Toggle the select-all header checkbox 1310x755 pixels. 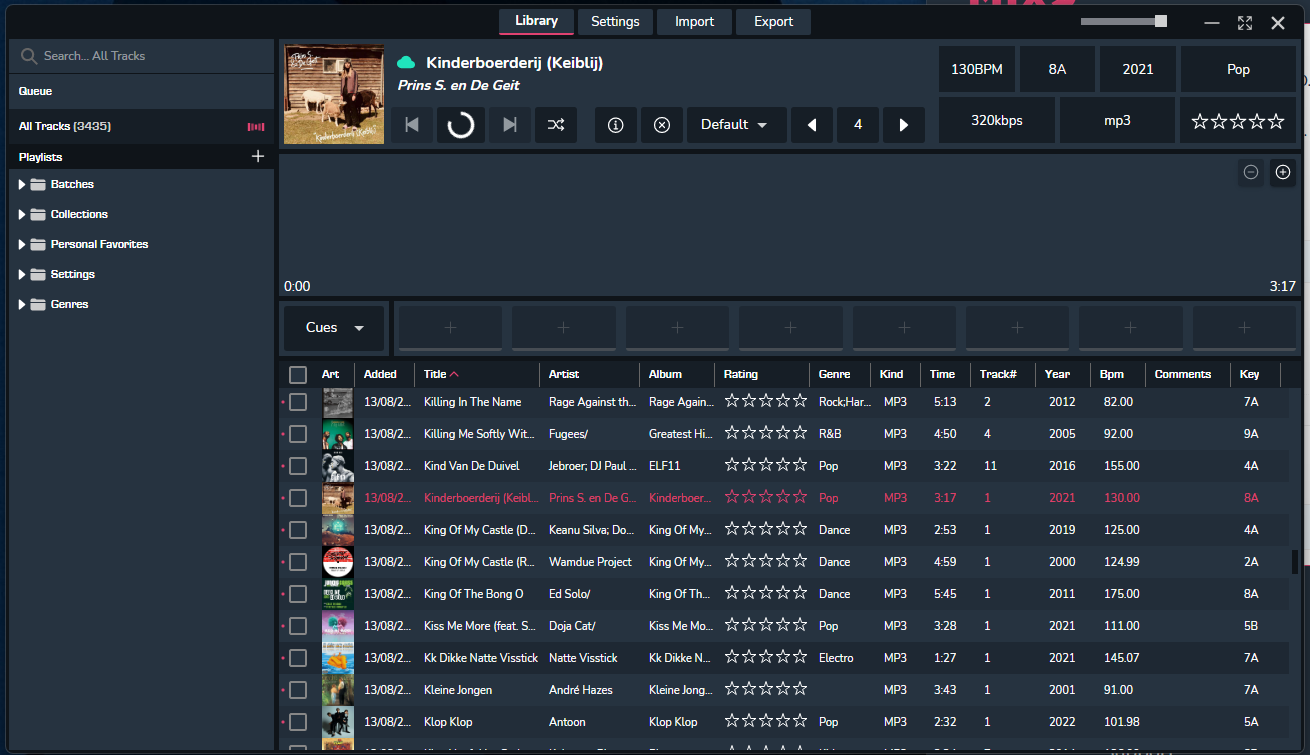click(x=298, y=374)
